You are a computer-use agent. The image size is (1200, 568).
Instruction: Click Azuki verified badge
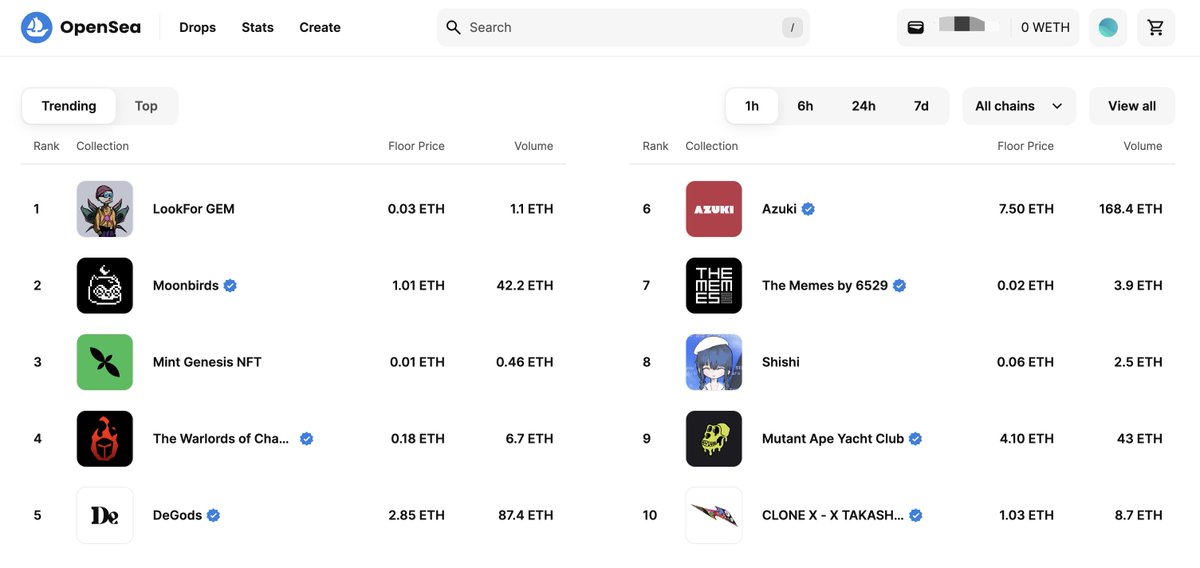808,209
